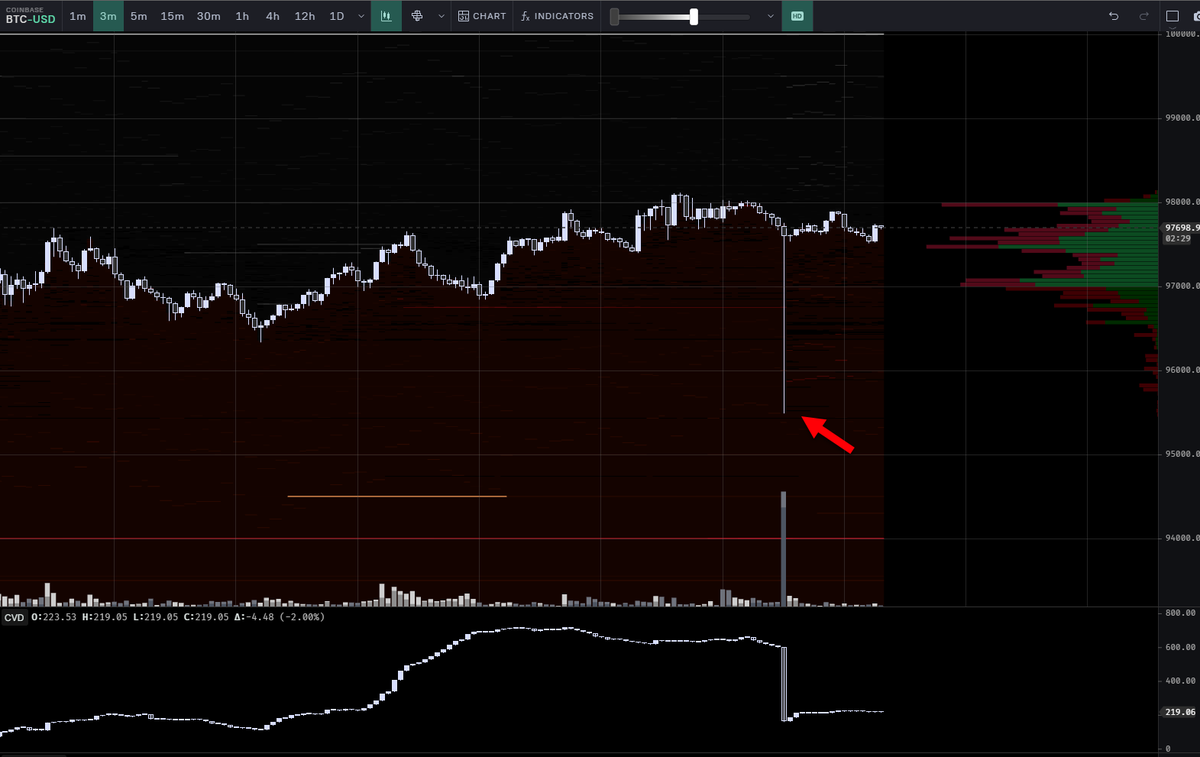Expand the dropdown next to heatmap tool icon
The image size is (1200, 757).
pyautogui.click(x=441, y=16)
